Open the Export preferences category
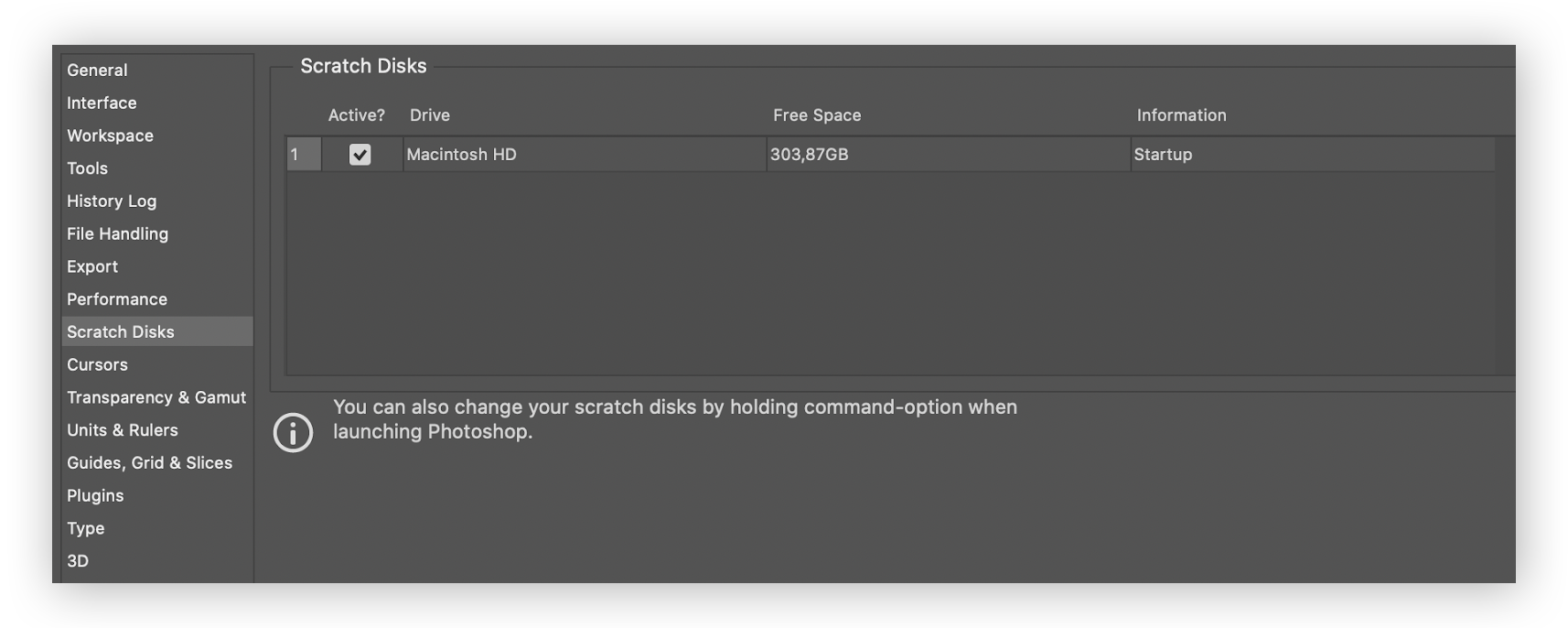Screen dimensions: 1568x628 tap(91, 266)
